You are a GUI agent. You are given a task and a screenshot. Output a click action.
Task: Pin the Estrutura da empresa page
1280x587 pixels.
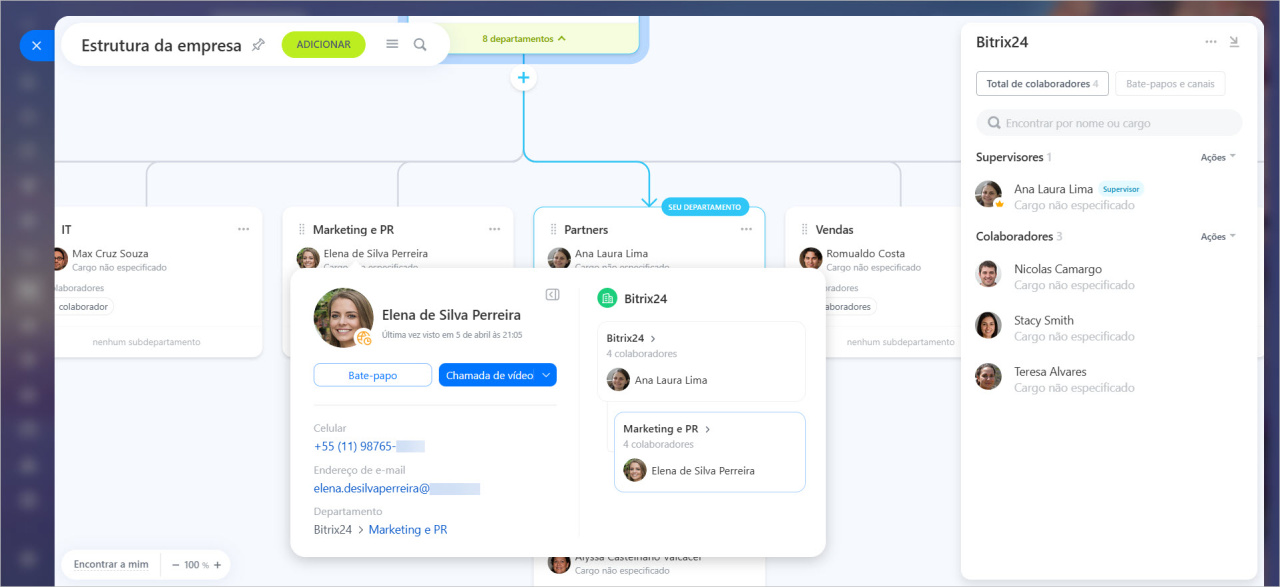pos(258,45)
